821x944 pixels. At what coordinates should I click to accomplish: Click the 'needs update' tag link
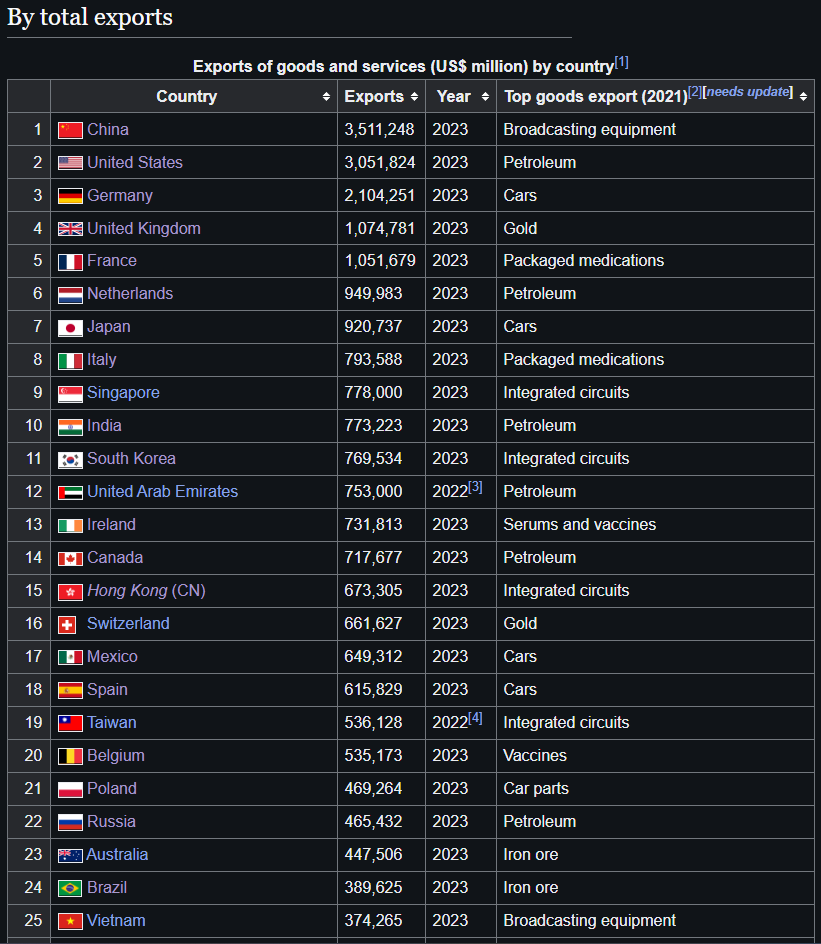[x=748, y=92]
